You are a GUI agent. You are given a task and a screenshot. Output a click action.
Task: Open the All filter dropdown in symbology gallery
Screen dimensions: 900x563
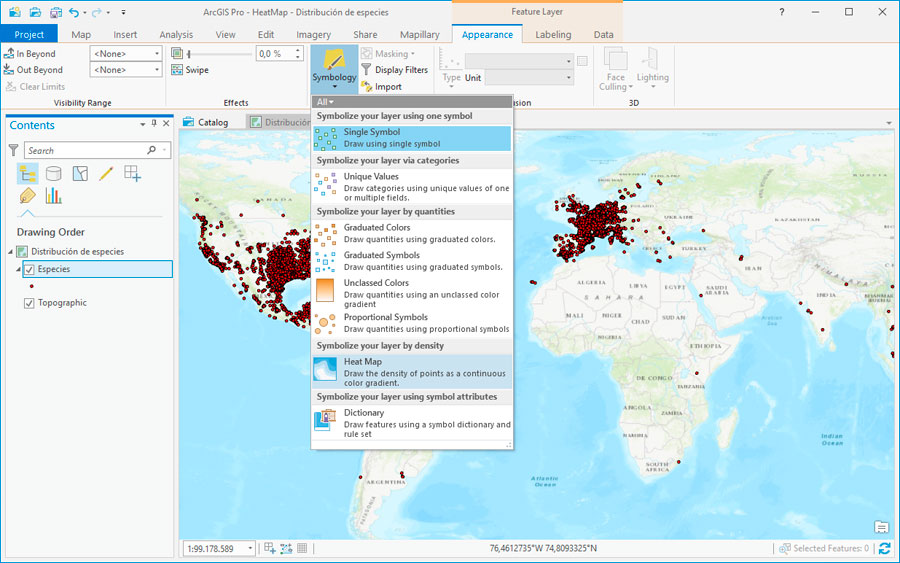pos(325,102)
